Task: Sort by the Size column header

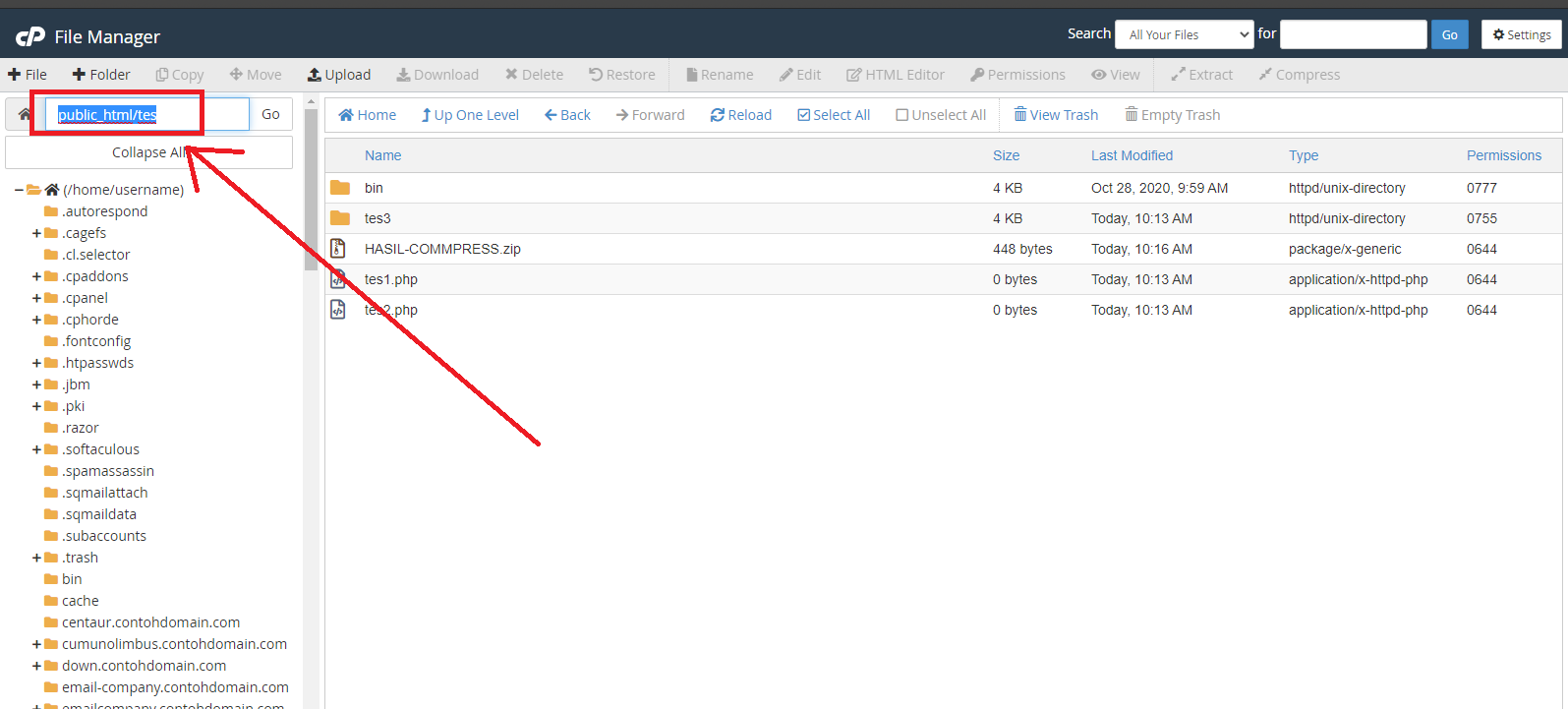Action: tap(1006, 155)
